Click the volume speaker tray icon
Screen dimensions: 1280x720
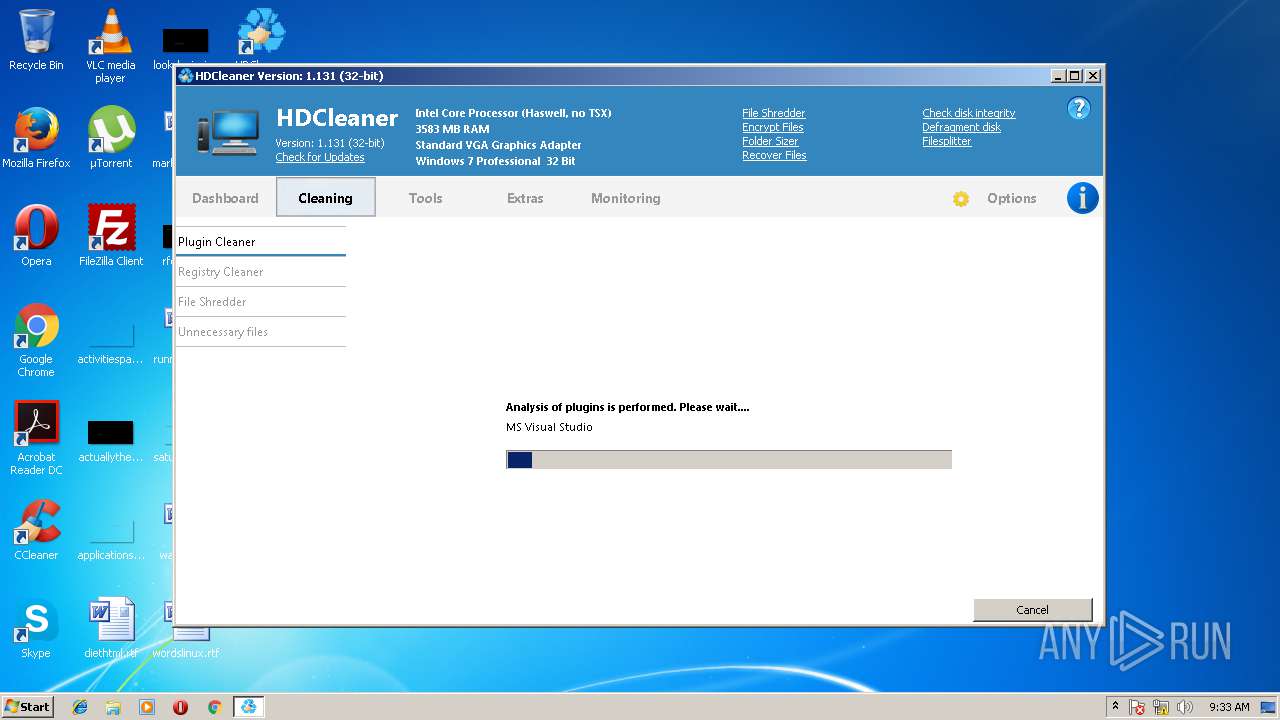coord(1185,707)
